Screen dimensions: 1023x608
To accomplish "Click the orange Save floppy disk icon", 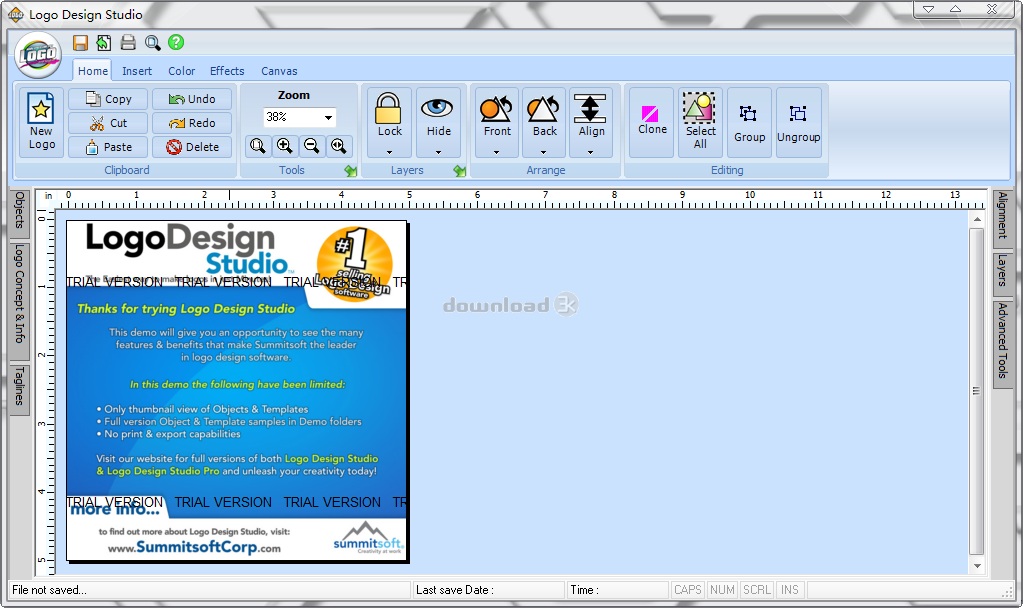I will tap(80, 43).
